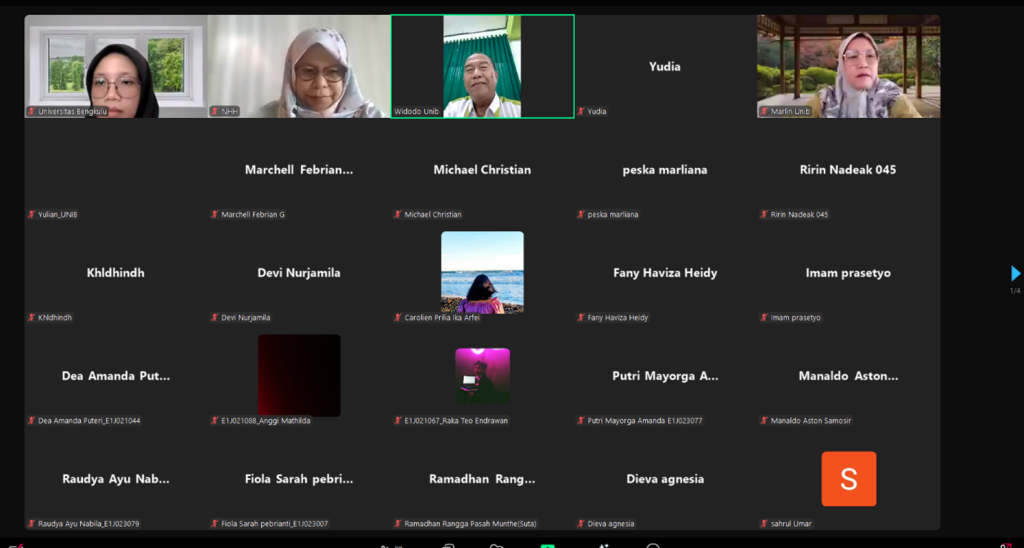Click muted mic icon beside Yulian_UNIB label
This screenshot has height=548, width=1024.
click(x=31, y=215)
